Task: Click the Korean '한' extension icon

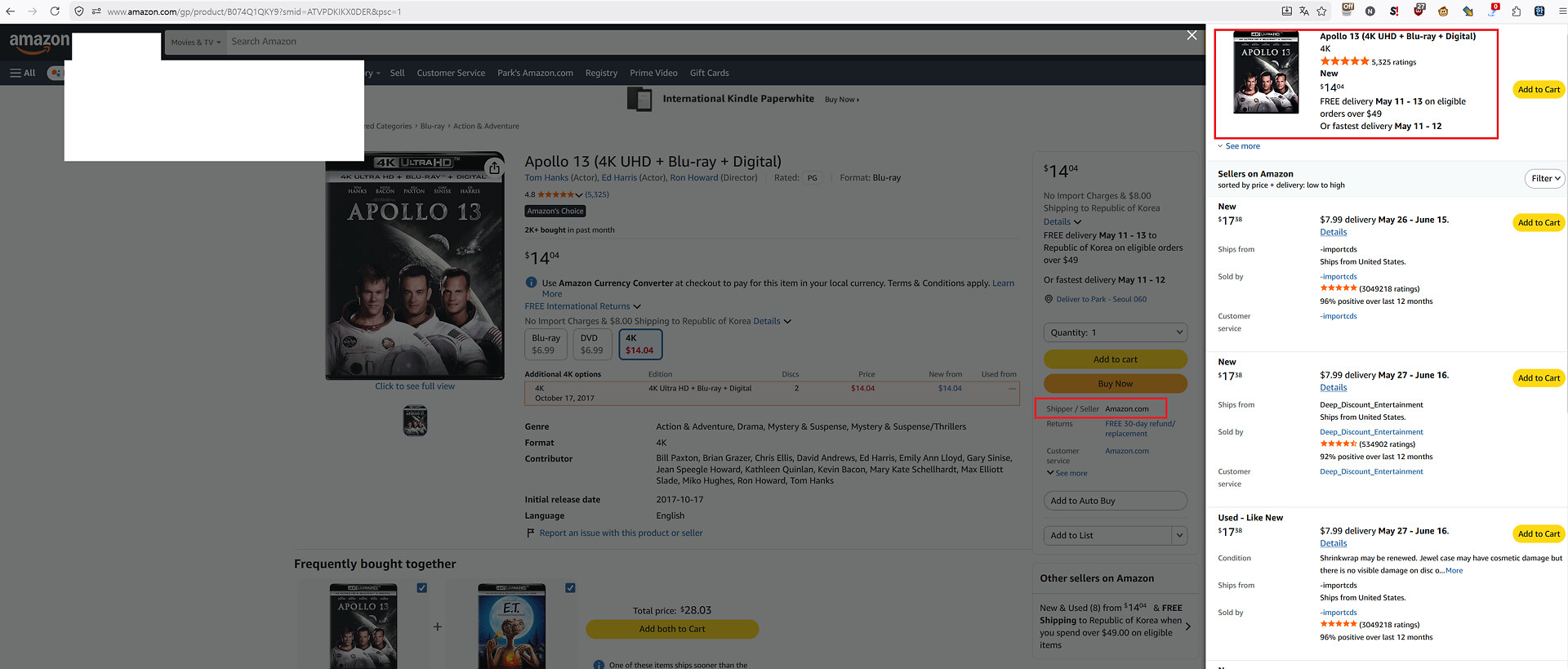Action: tap(1539, 11)
